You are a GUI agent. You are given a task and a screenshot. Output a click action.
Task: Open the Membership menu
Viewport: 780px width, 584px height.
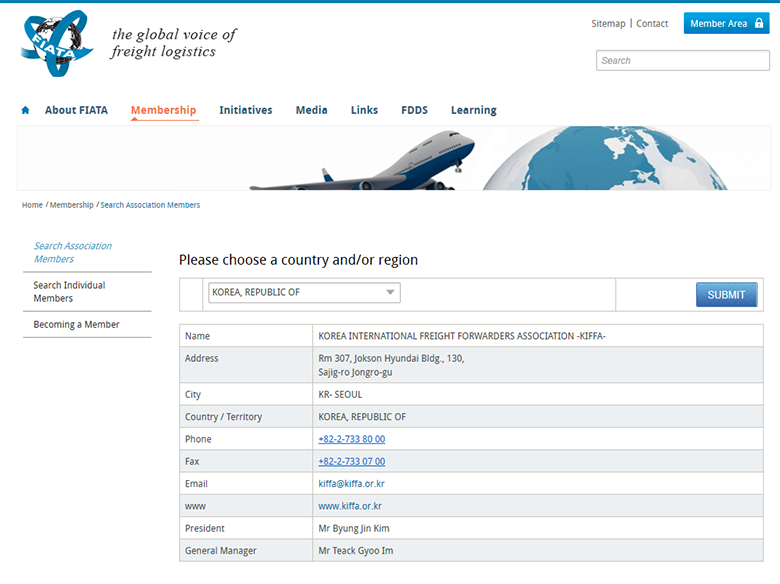pyautogui.click(x=163, y=110)
